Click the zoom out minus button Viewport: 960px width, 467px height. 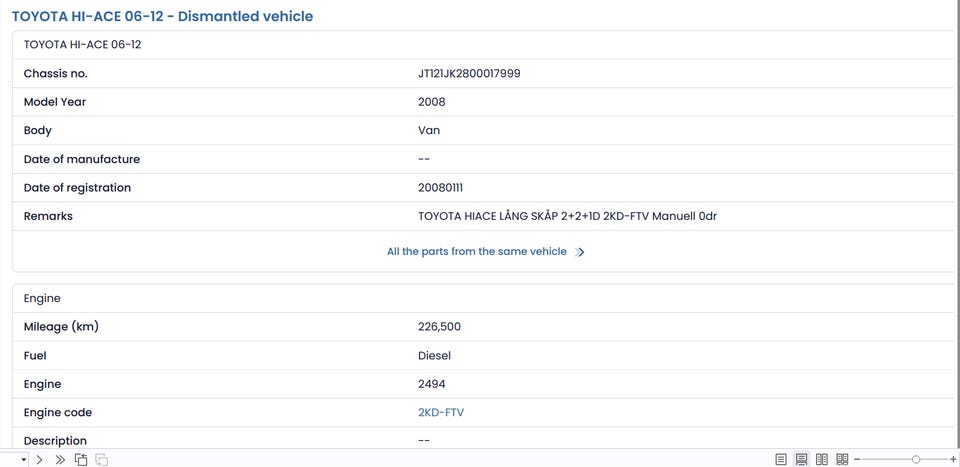tap(858, 460)
